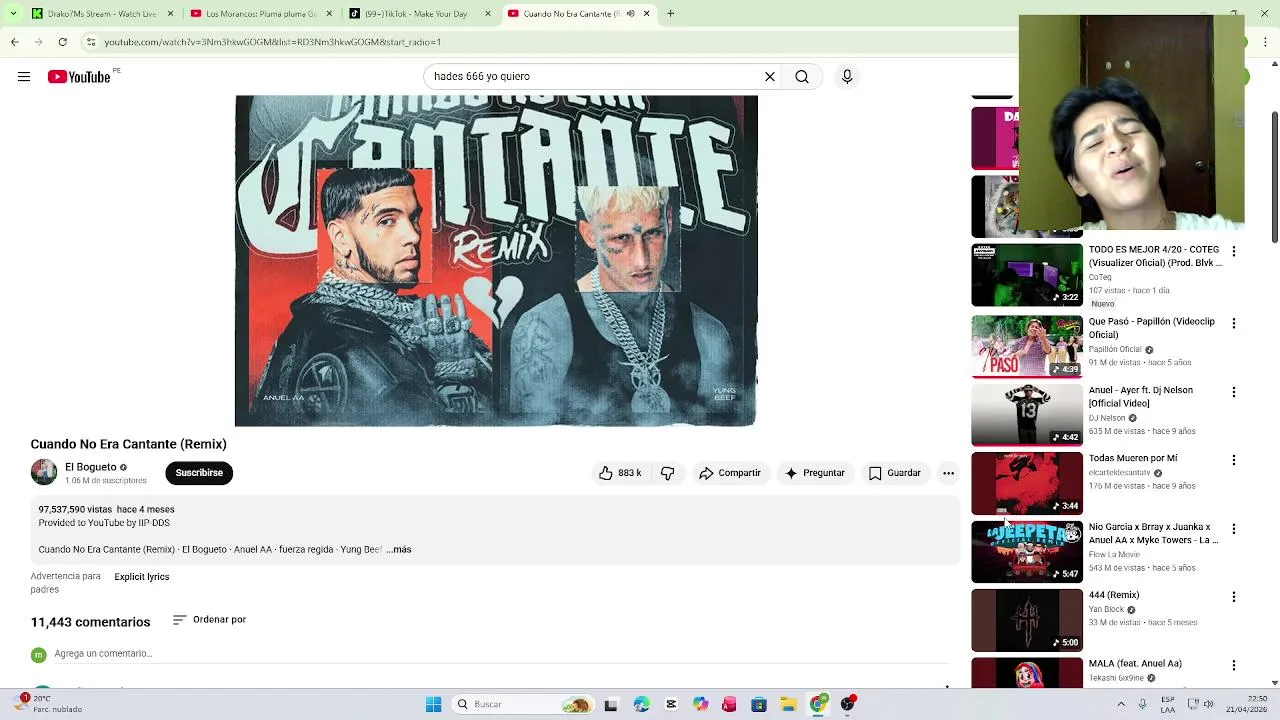Expand description with ...más
The height and width of the screenshot is (720, 1280).
click(399, 549)
